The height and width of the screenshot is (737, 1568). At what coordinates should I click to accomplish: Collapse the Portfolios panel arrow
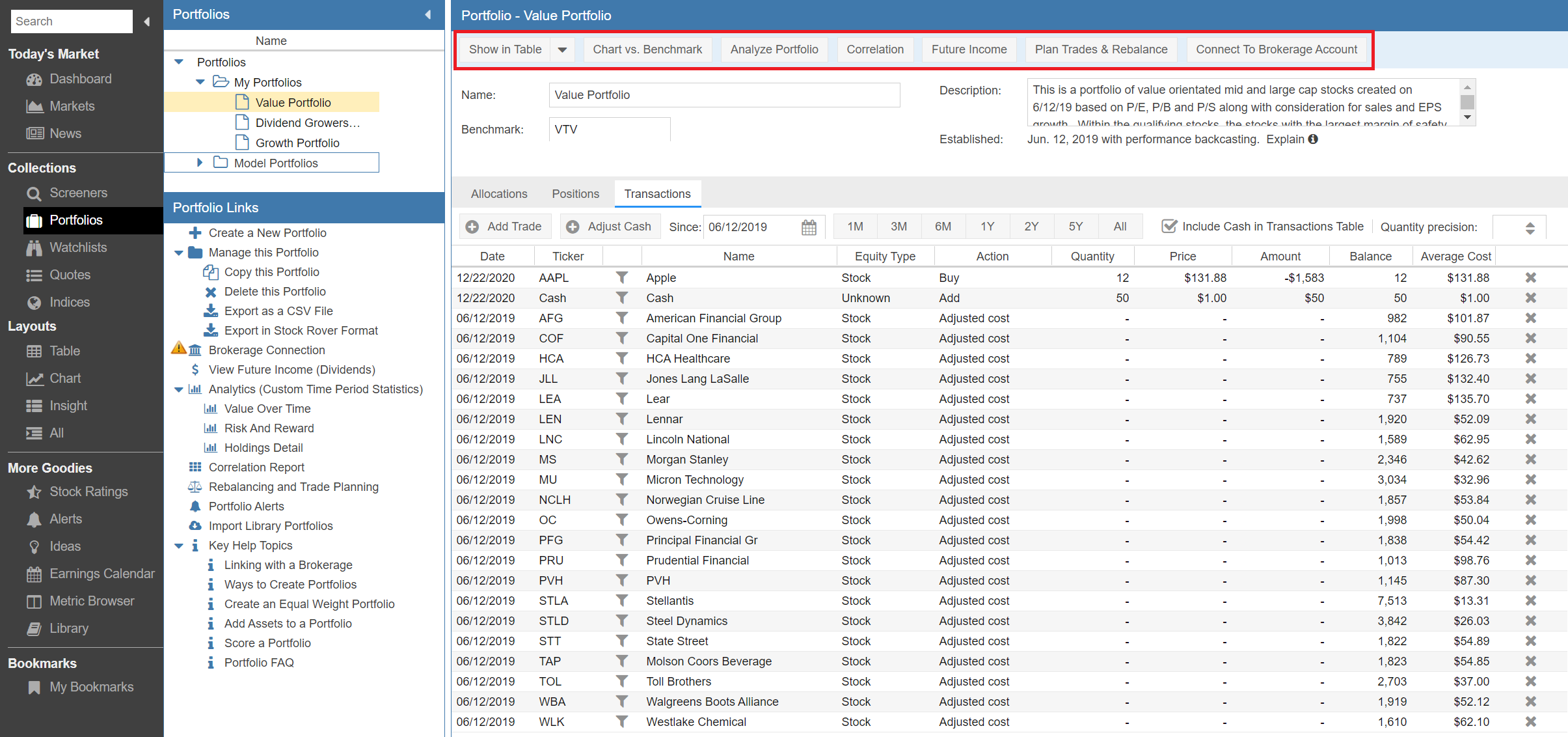(x=427, y=14)
